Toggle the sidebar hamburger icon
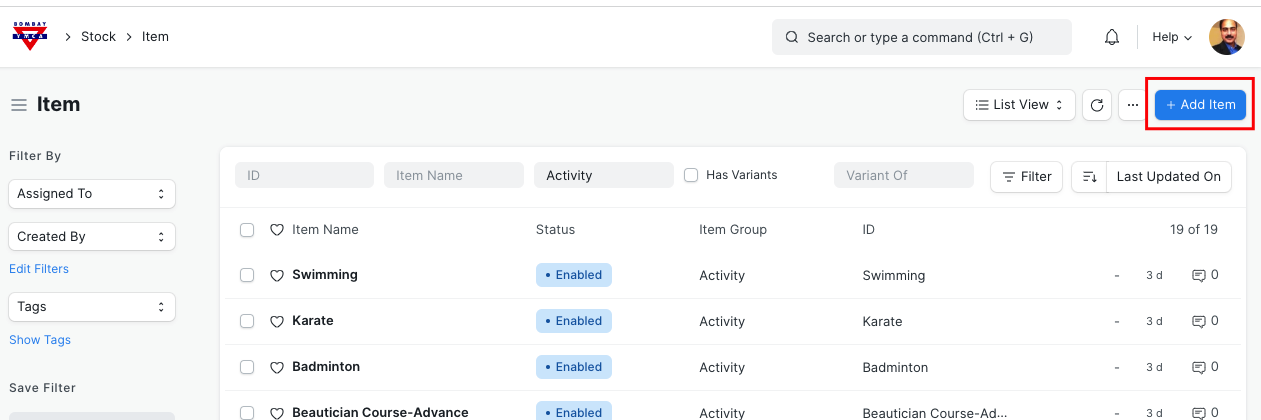Image resolution: width=1261 pixels, height=420 pixels. 18,105
